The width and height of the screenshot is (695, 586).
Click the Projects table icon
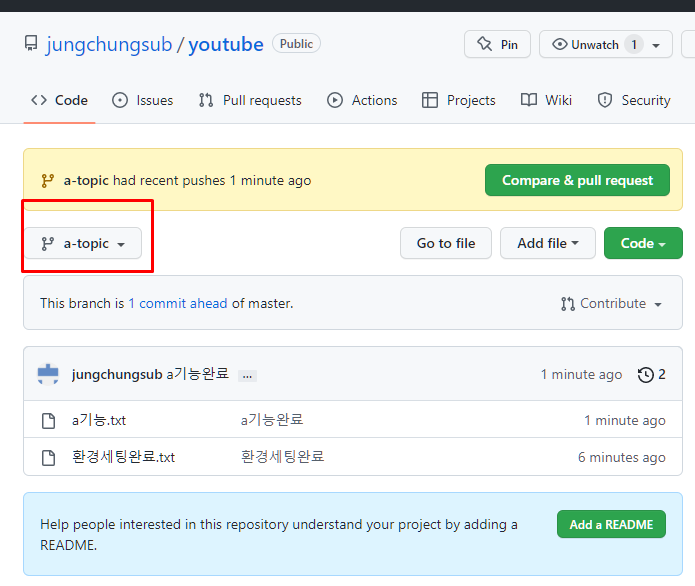(x=429, y=100)
